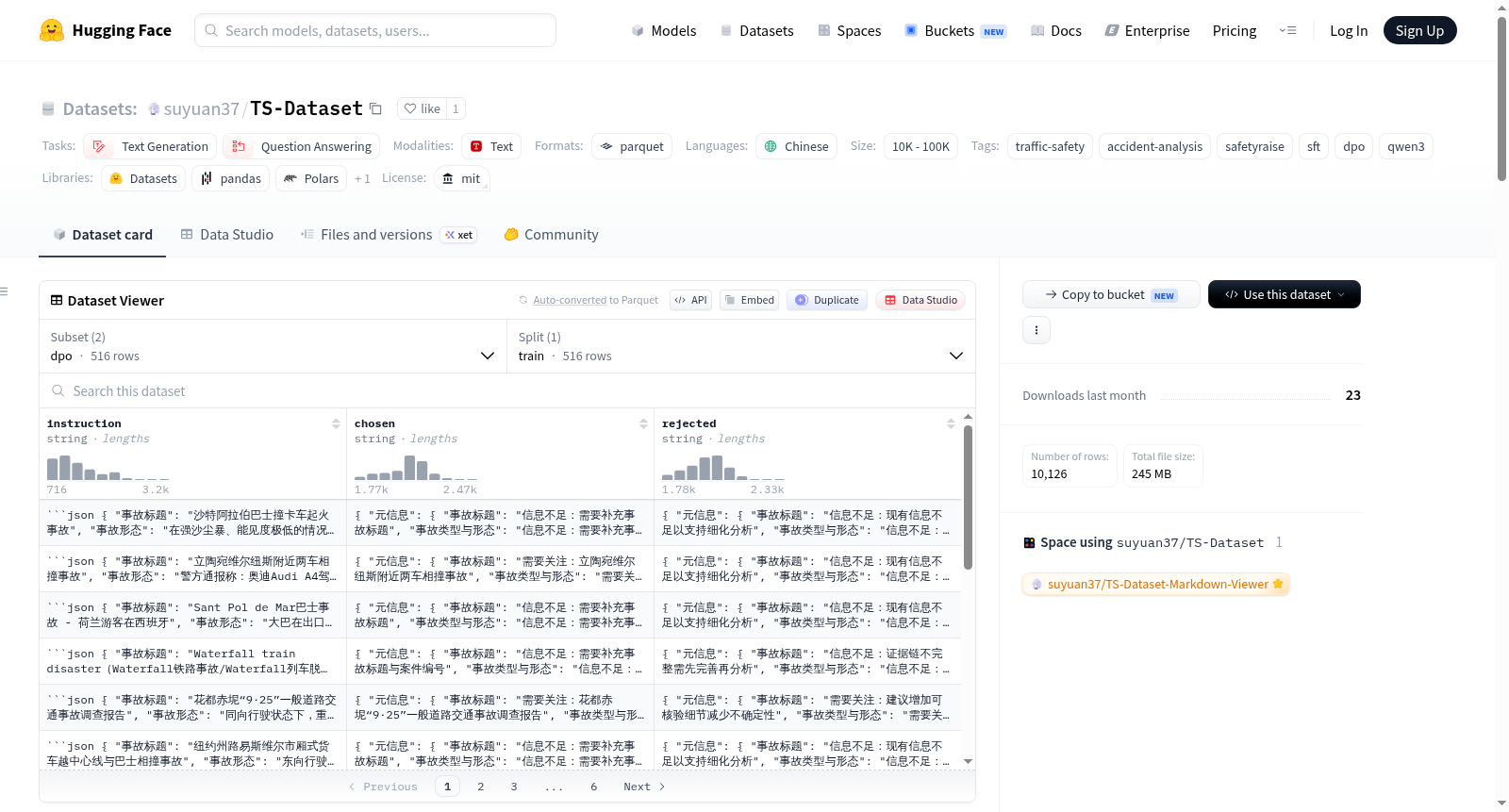Open the three-dot options menu

pos(1036,330)
